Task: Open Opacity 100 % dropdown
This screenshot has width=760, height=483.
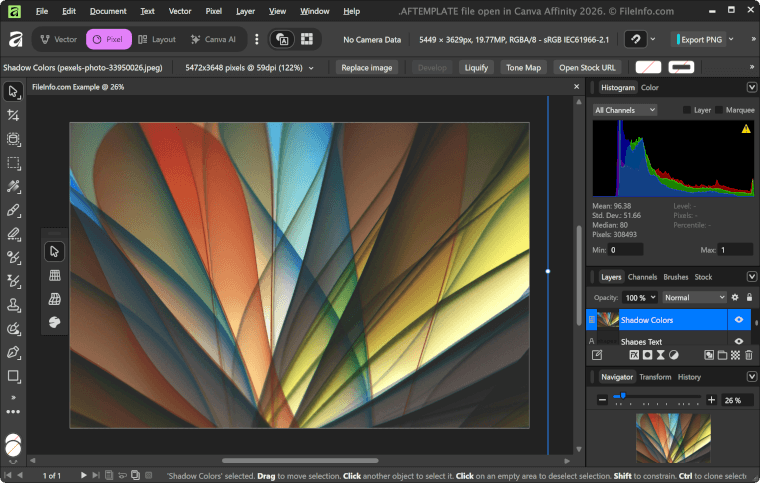Action: click(x=640, y=297)
